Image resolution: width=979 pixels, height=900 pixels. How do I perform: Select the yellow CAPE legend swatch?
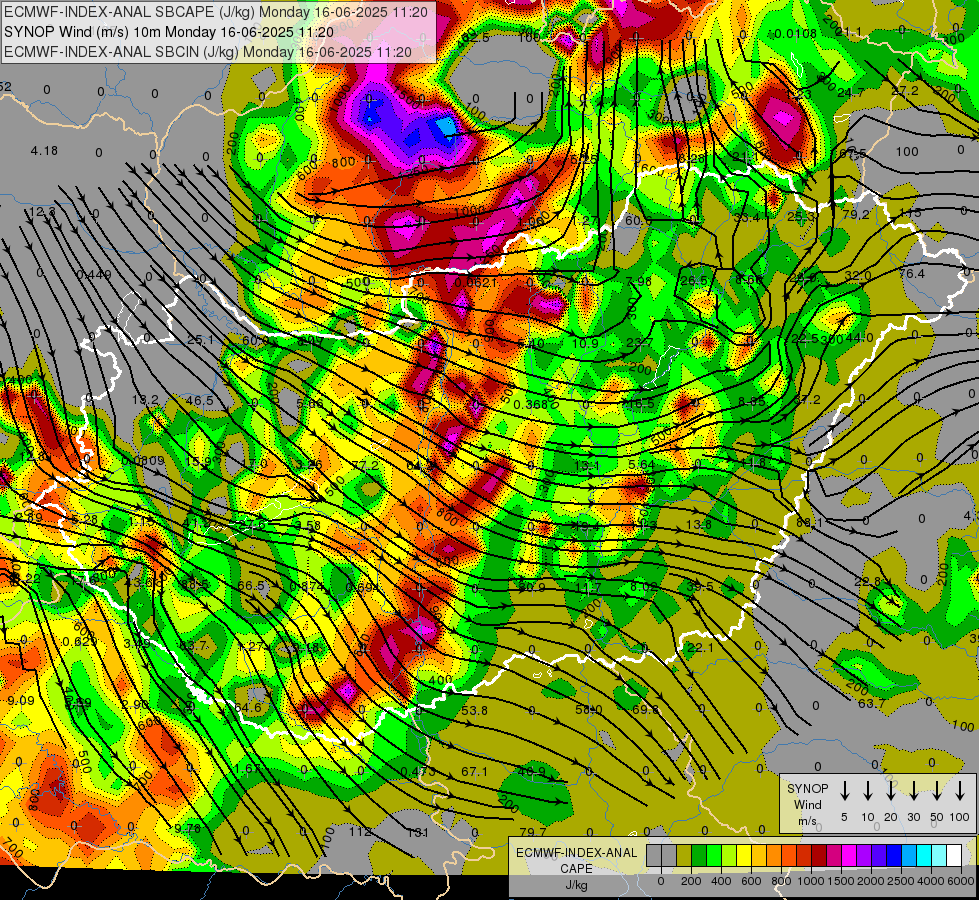tap(744, 856)
